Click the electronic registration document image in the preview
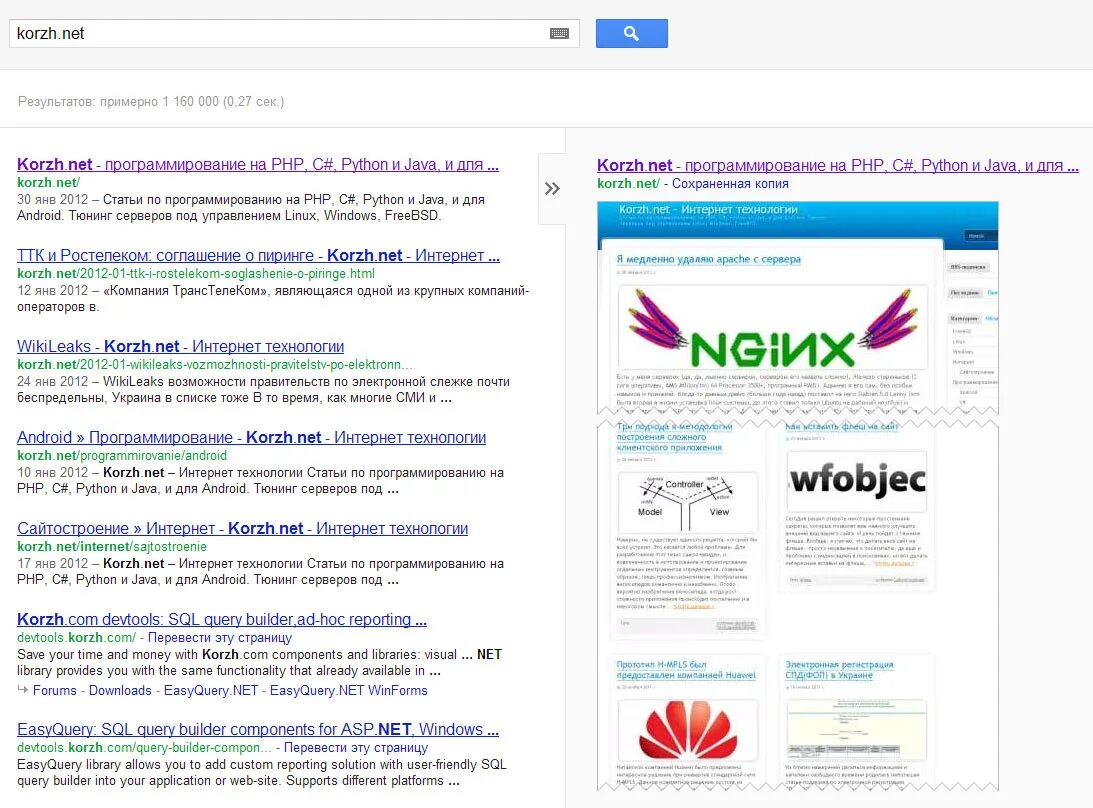1093x808 pixels. 857,730
